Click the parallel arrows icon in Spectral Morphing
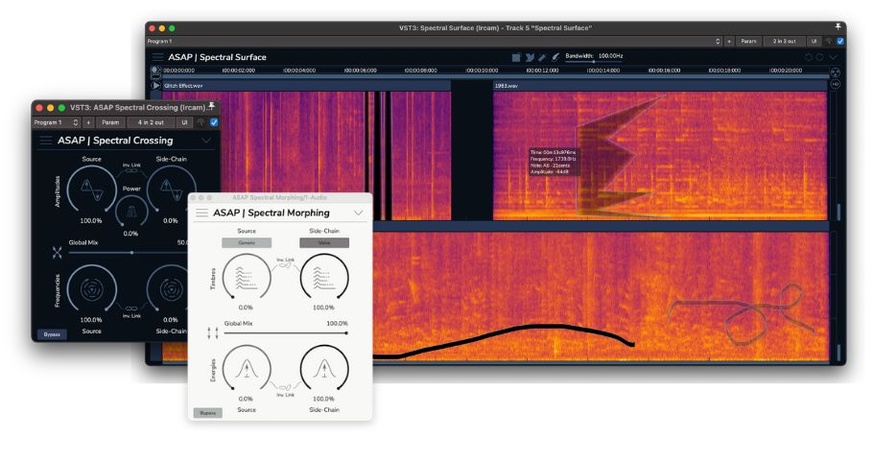The image size is (873, 450). tap(213, 333)
